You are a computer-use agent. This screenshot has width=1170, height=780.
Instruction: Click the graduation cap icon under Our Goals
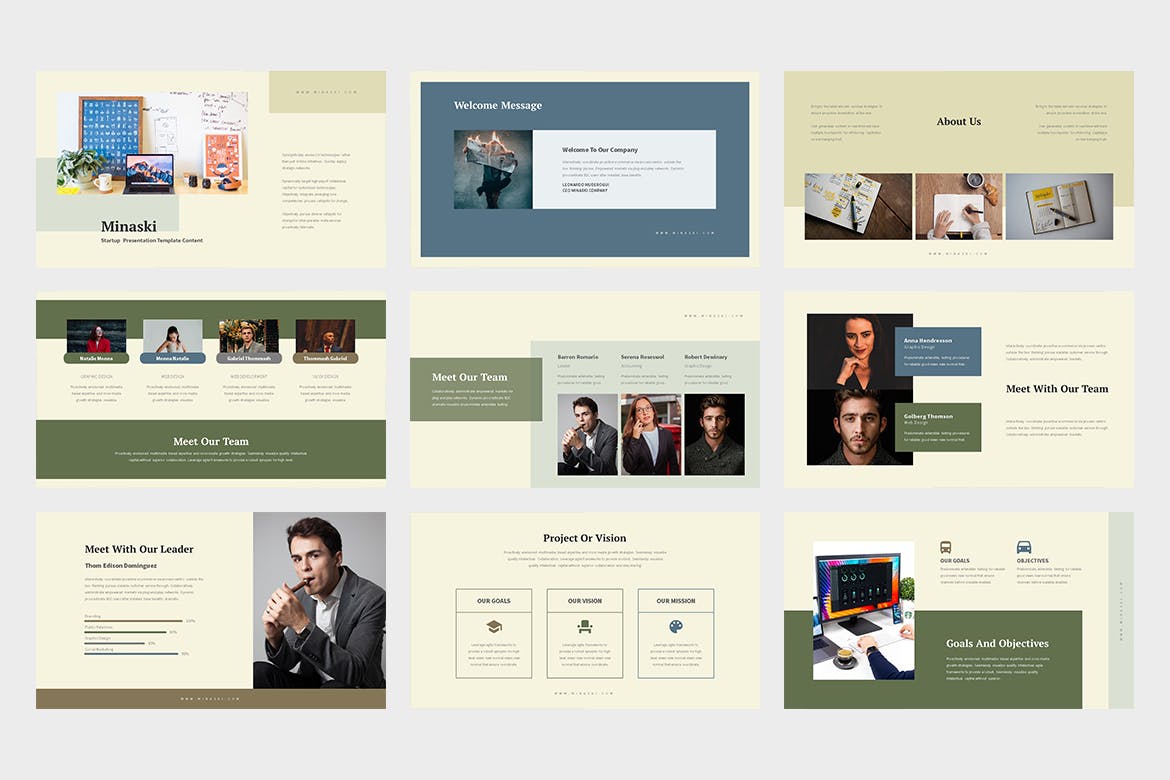(494, 627)
